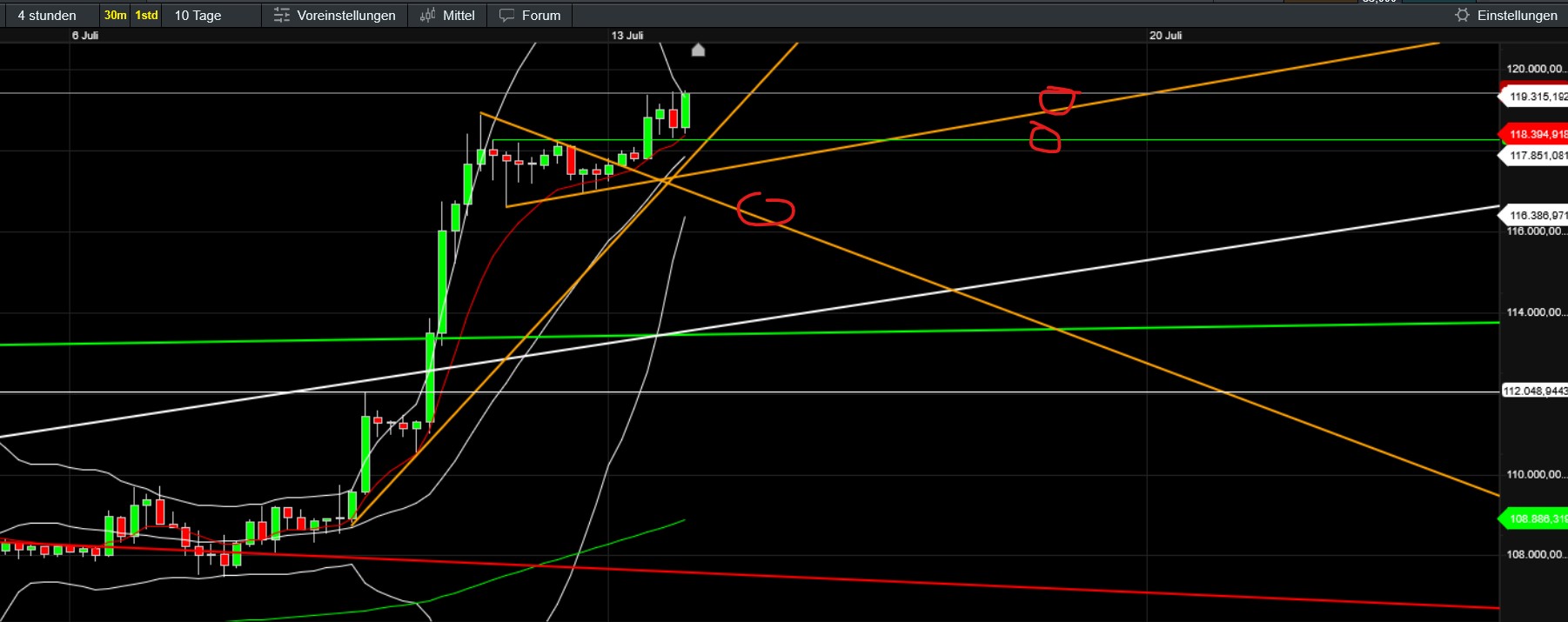
Task: Choose the 10 Tage range
Action: [198, 16]
